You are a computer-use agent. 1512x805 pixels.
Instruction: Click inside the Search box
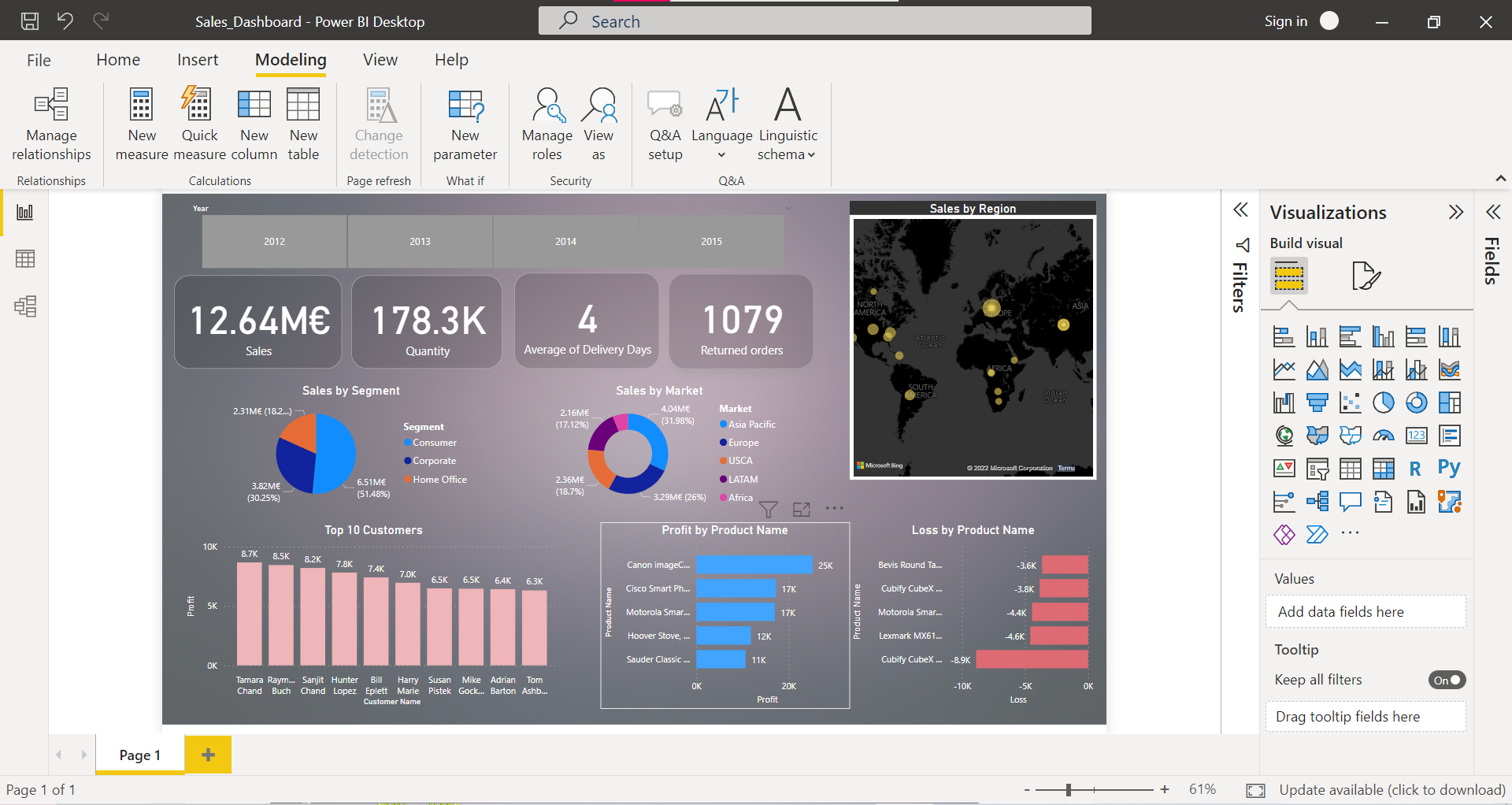[815, 20]
